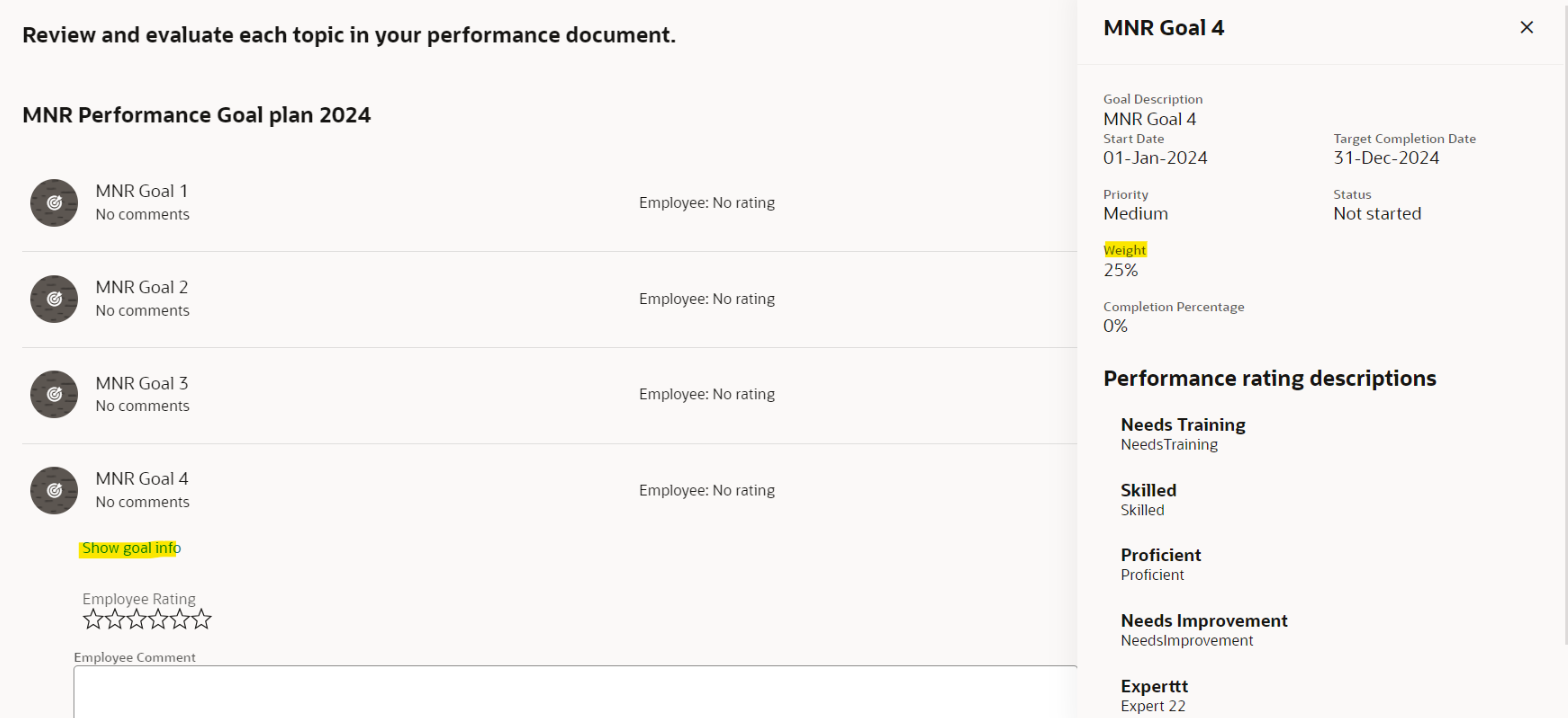Viewport: 1568px width, 718px height.
Task: Click the 25% weight value
Action: pos(1120,270)
